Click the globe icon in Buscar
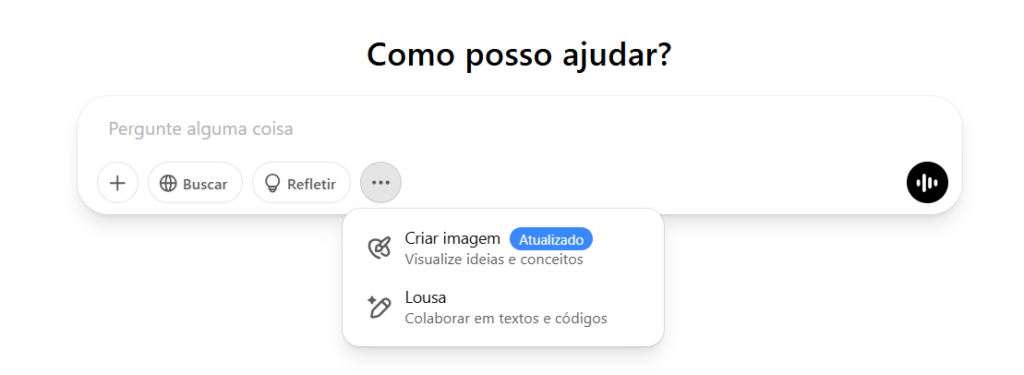Image resolution: width=1024 pixels, height=375 pixels. click(x=168, y=184)
